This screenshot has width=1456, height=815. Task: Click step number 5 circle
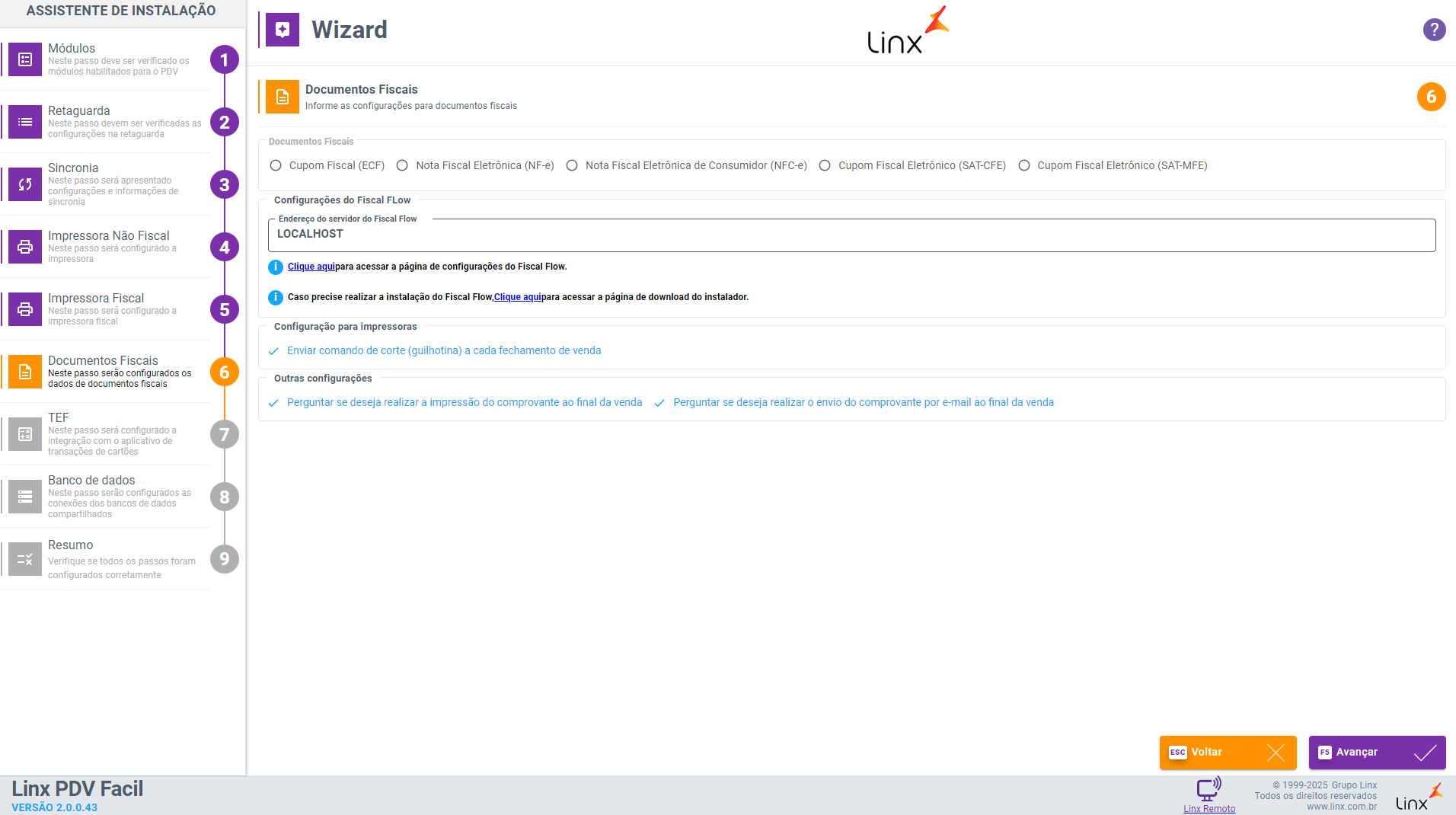[225, 309]
